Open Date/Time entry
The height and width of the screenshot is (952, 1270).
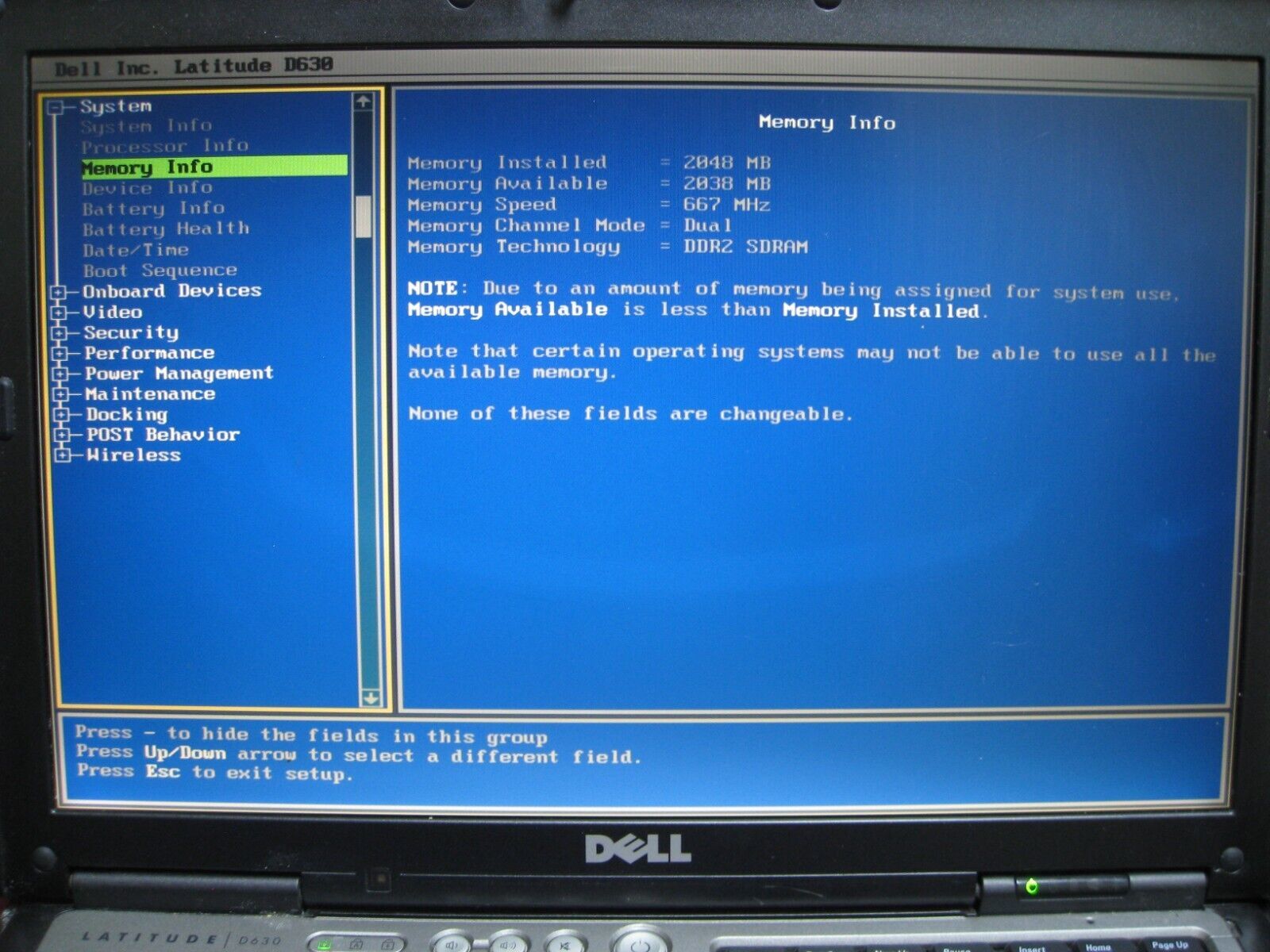[x=136, y=250]
